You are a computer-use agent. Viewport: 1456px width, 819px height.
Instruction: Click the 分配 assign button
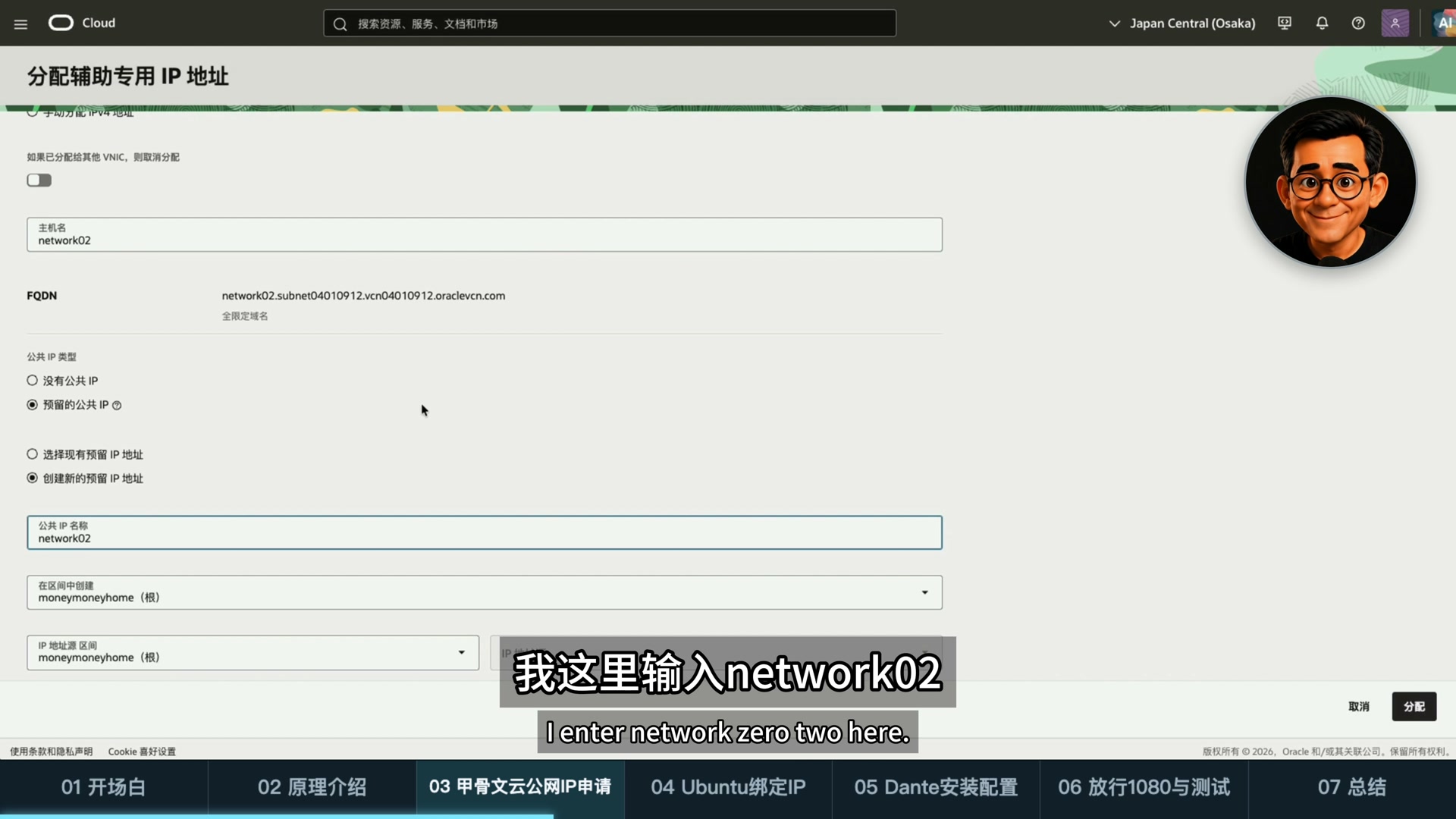click(x=1414, y=707)
